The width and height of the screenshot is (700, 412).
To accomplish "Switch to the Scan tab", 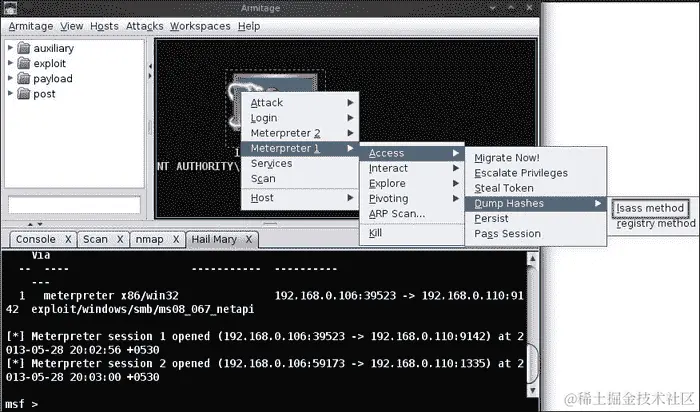I will tap(95, 240).
